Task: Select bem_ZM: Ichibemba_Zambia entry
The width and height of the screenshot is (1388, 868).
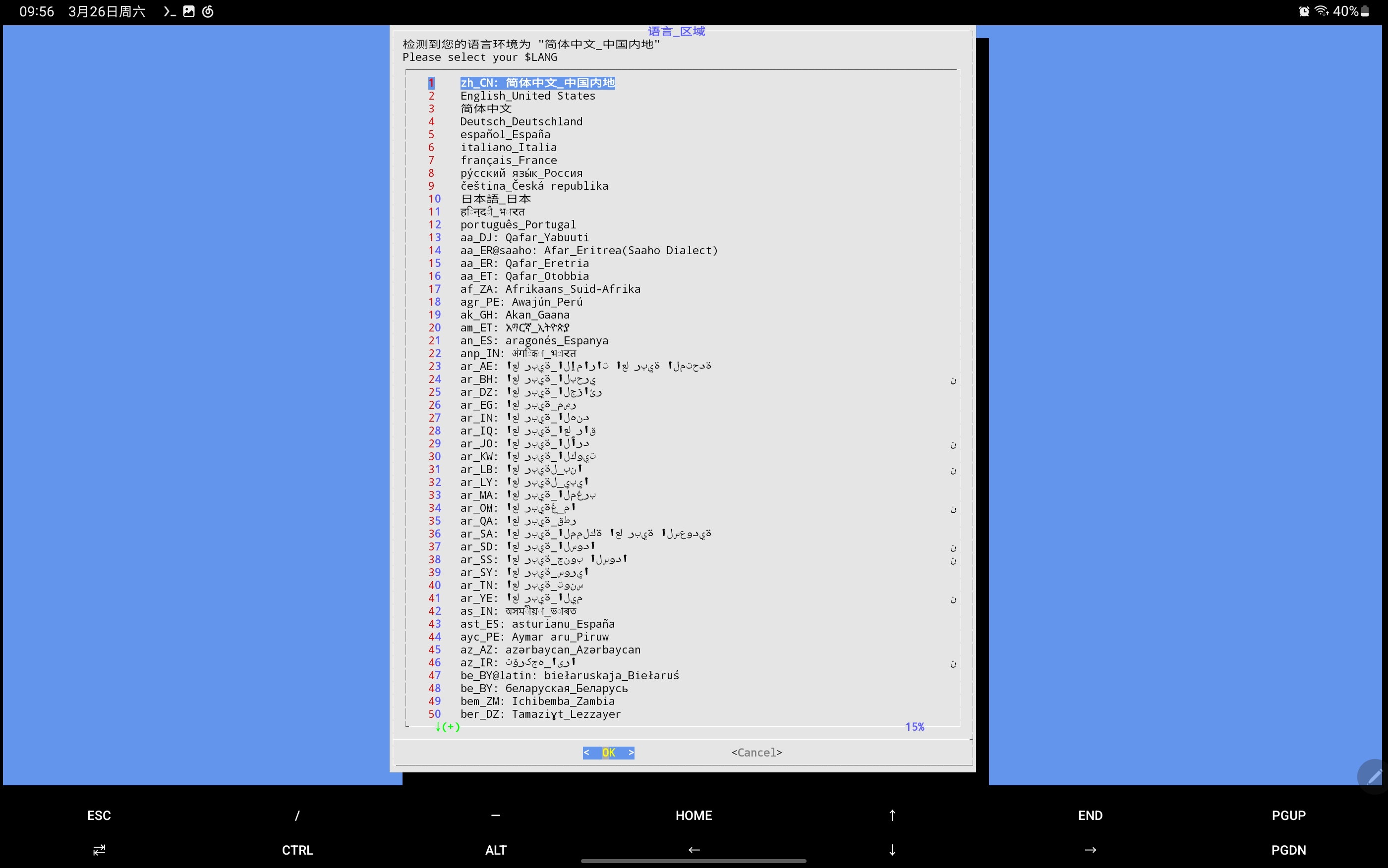Action: (537, 702)
